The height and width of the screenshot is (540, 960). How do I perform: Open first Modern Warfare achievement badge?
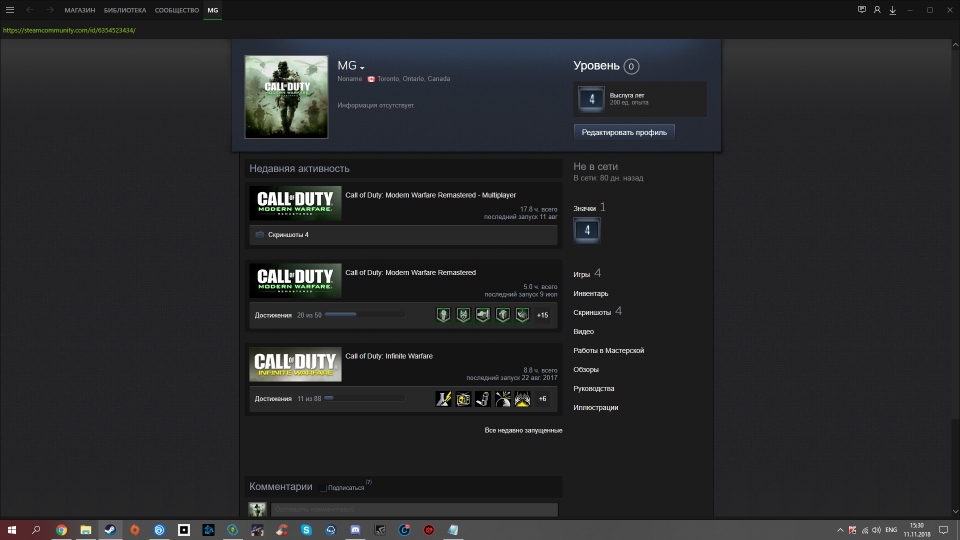pos(443,315)
